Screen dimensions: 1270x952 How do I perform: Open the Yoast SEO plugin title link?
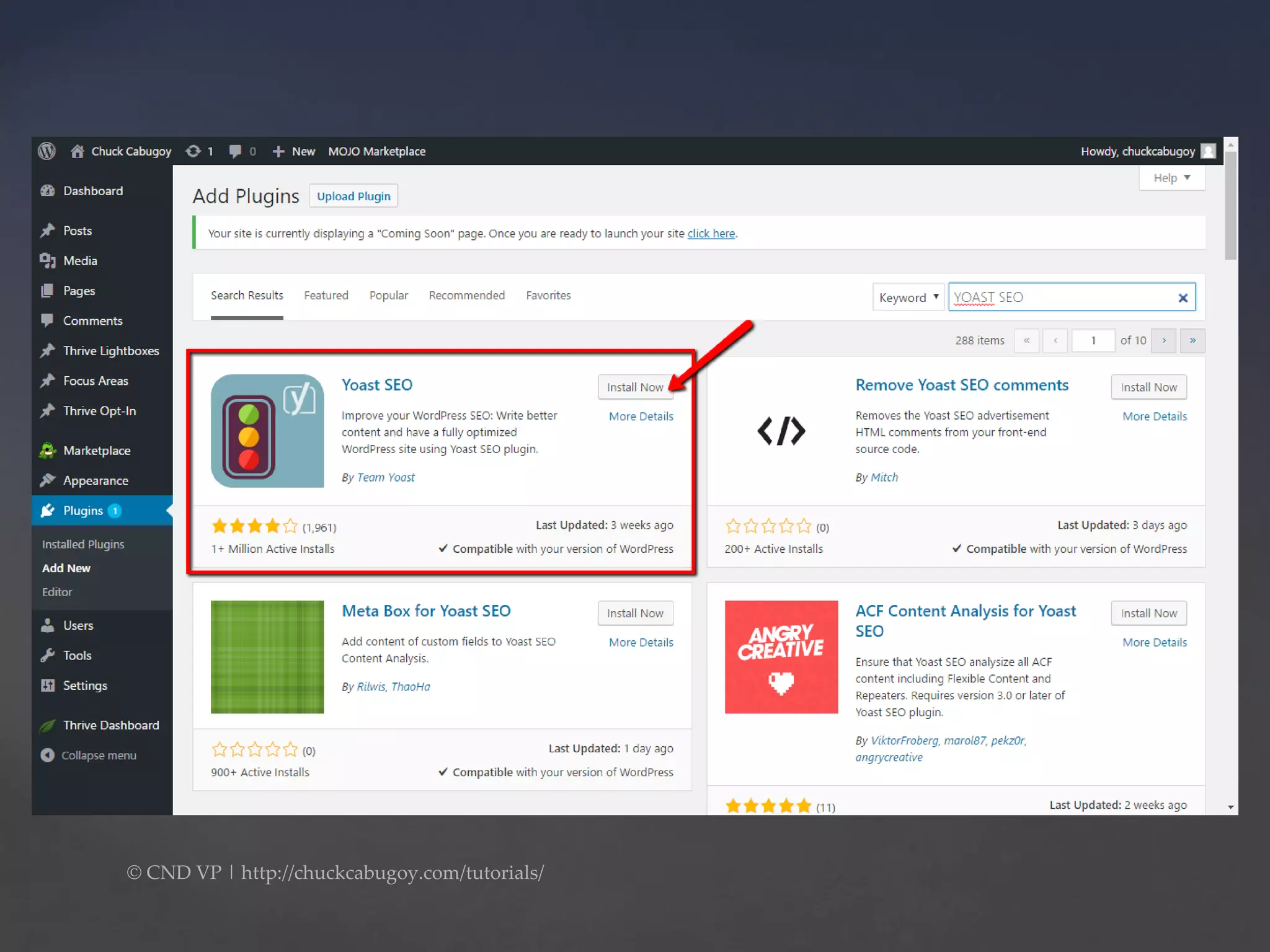tap(377, 385)
